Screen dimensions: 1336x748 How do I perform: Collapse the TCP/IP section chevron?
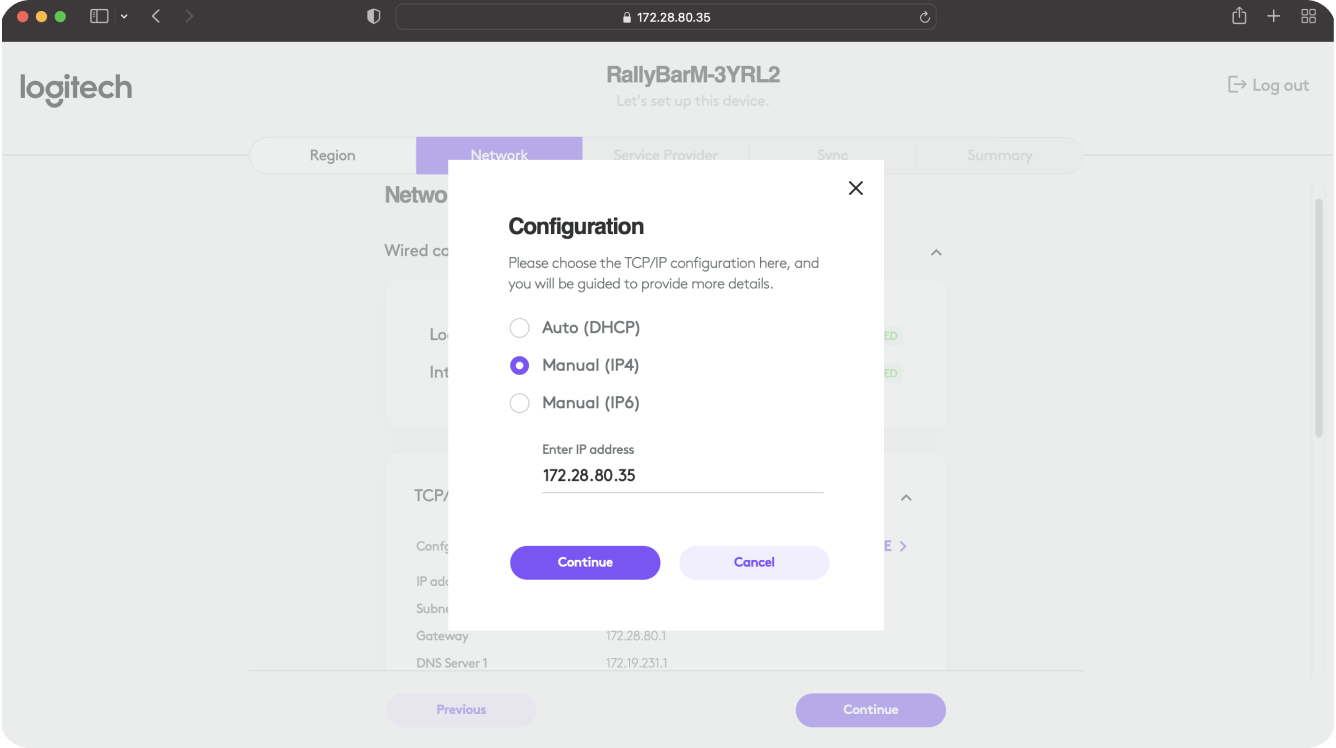click(x=906, y=497)
